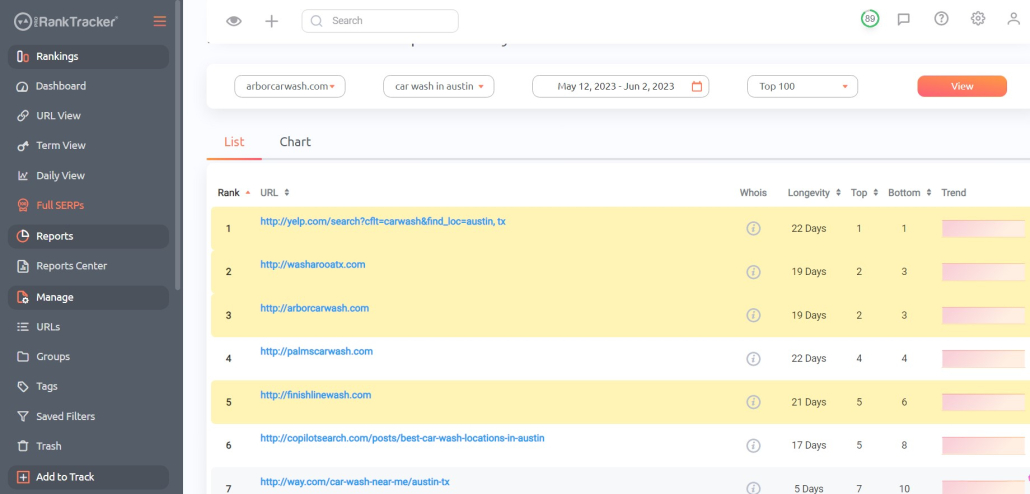The image size is (1030, 494).
Task: Click Whois info icon for palmscarwash.com row
Action: click(x=753, y=359)
